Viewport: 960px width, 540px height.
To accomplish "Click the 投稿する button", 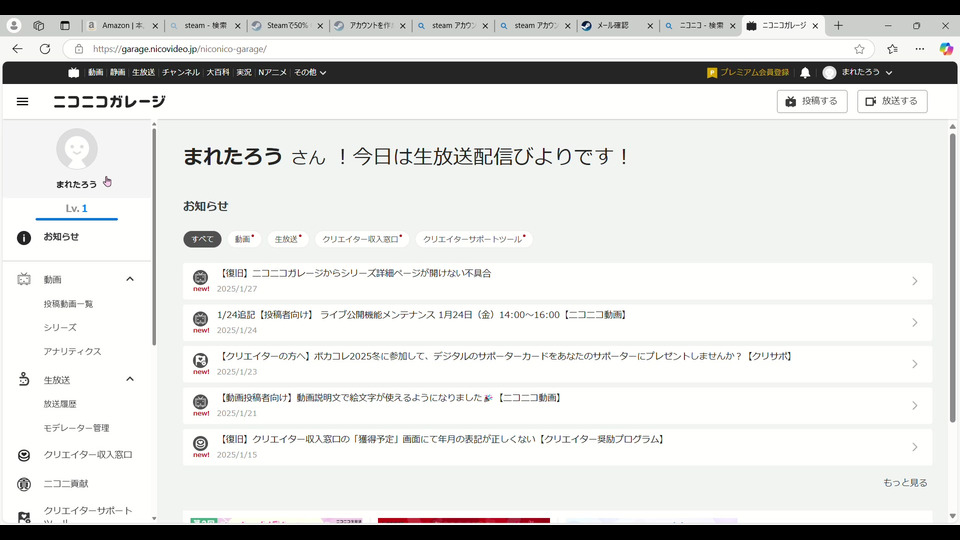I will pos(812,101).
